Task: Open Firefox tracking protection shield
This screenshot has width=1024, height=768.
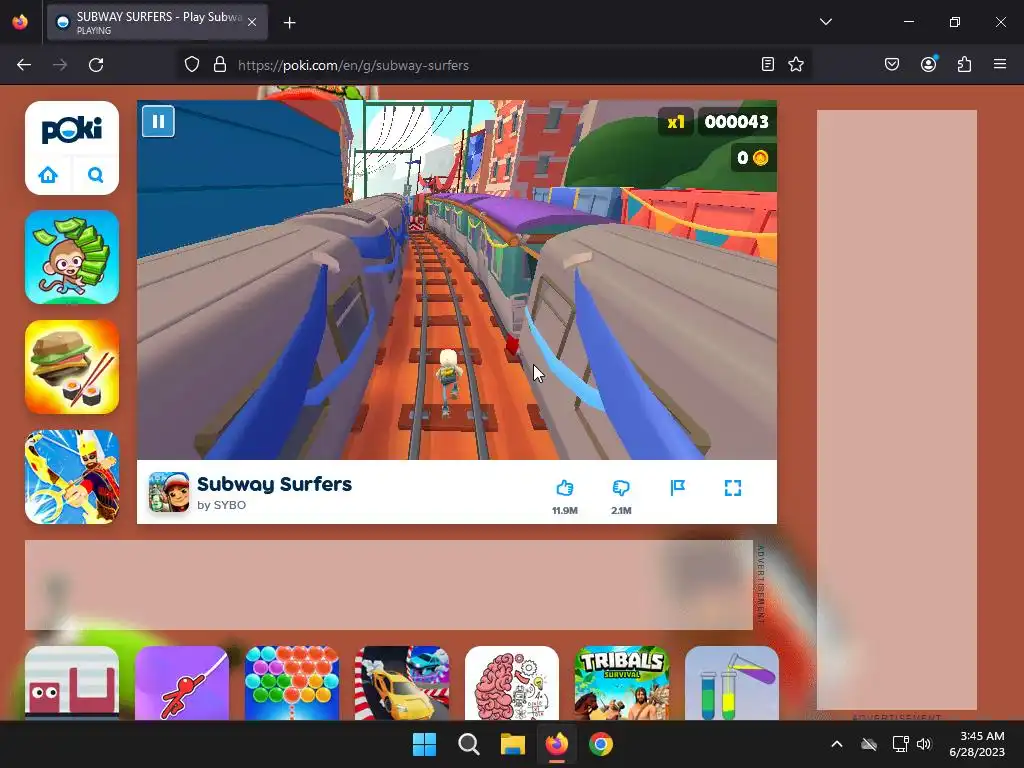Action: 191,65
